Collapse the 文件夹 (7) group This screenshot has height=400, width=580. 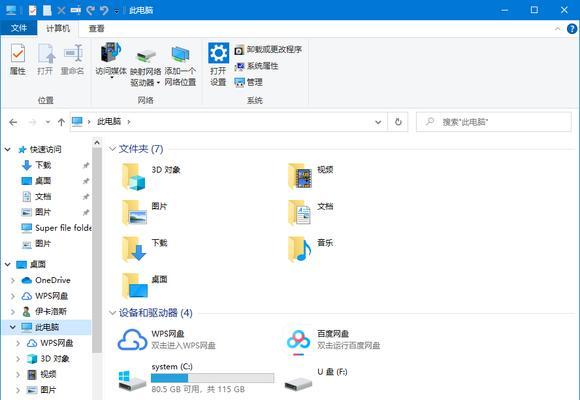tap(112, 149)
